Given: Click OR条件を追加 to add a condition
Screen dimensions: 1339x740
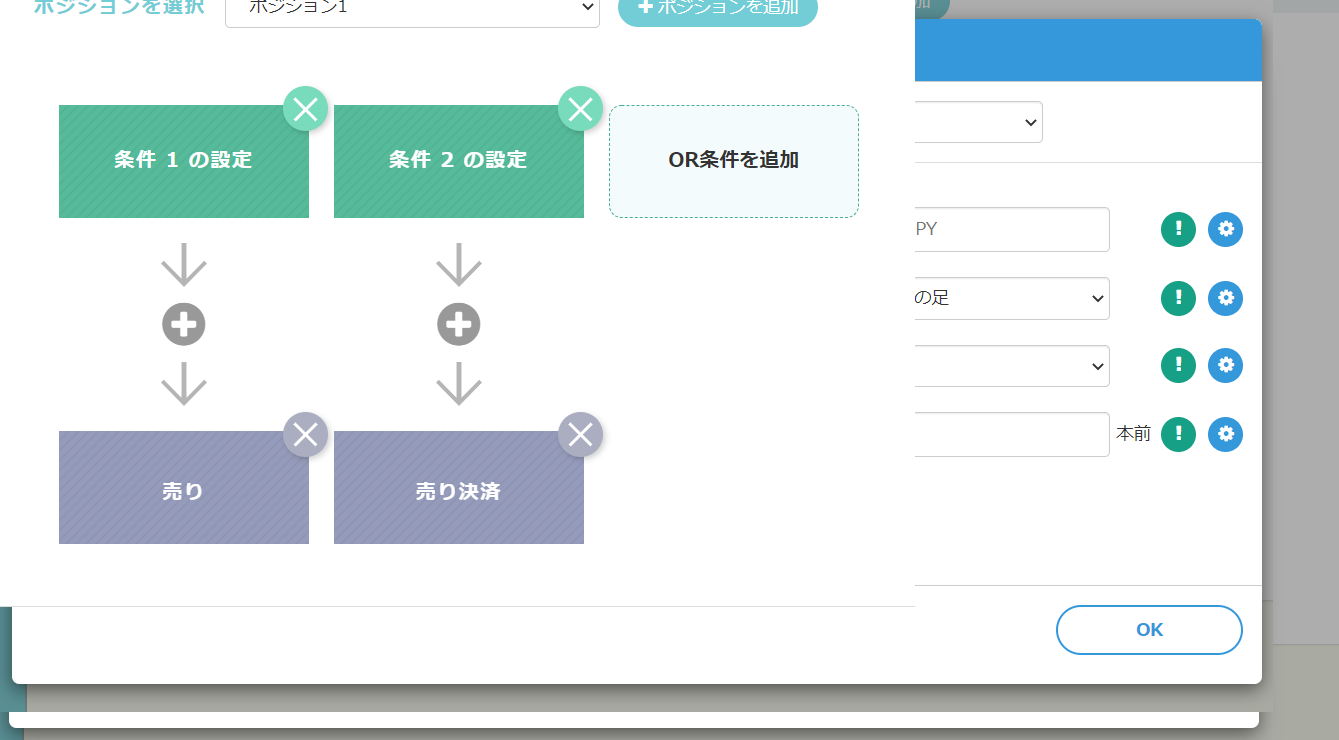Looking at the screenshot, I should [733, 161].
